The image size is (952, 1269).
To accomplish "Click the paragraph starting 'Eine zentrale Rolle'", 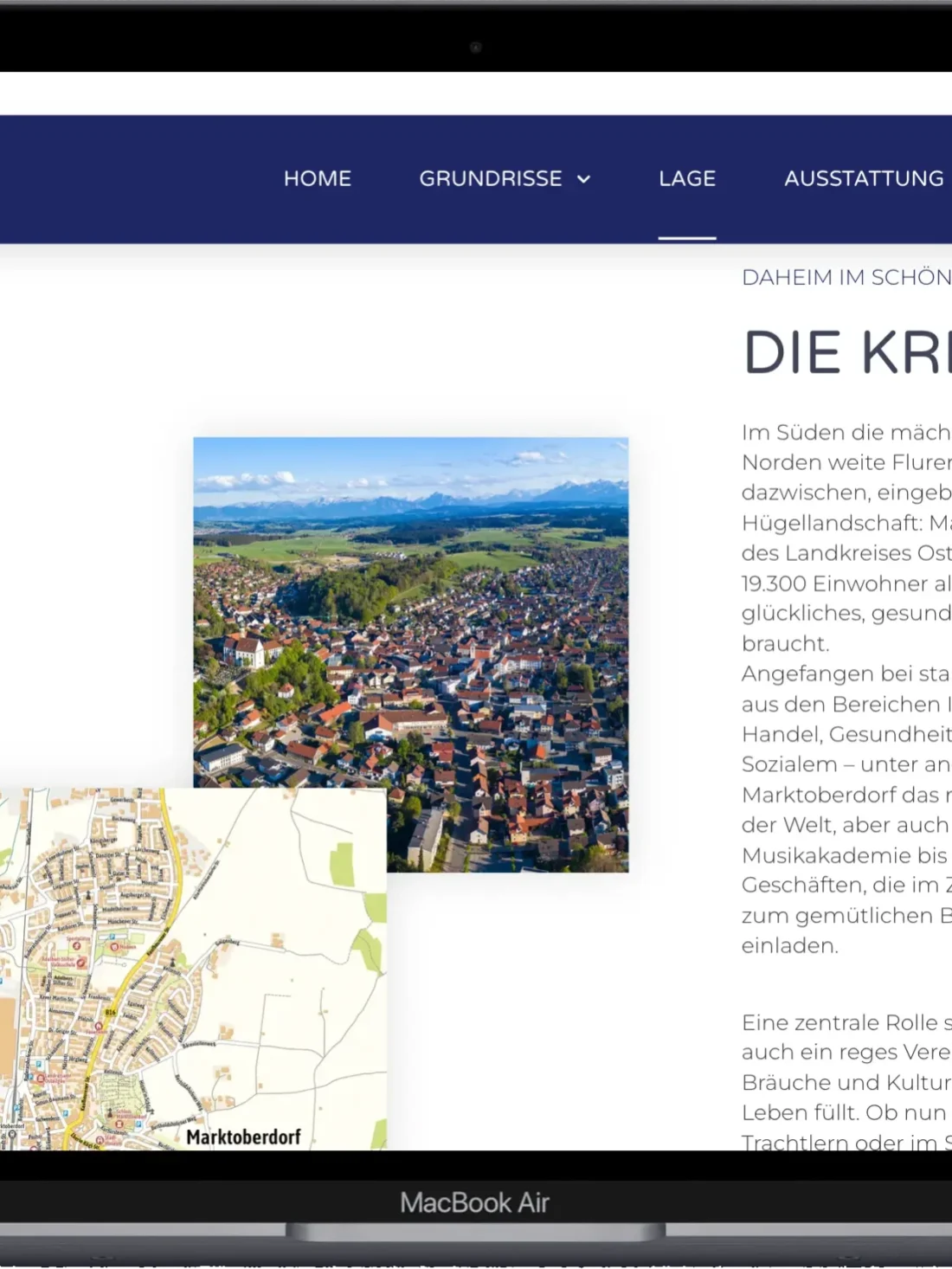I will point(846,1082).
